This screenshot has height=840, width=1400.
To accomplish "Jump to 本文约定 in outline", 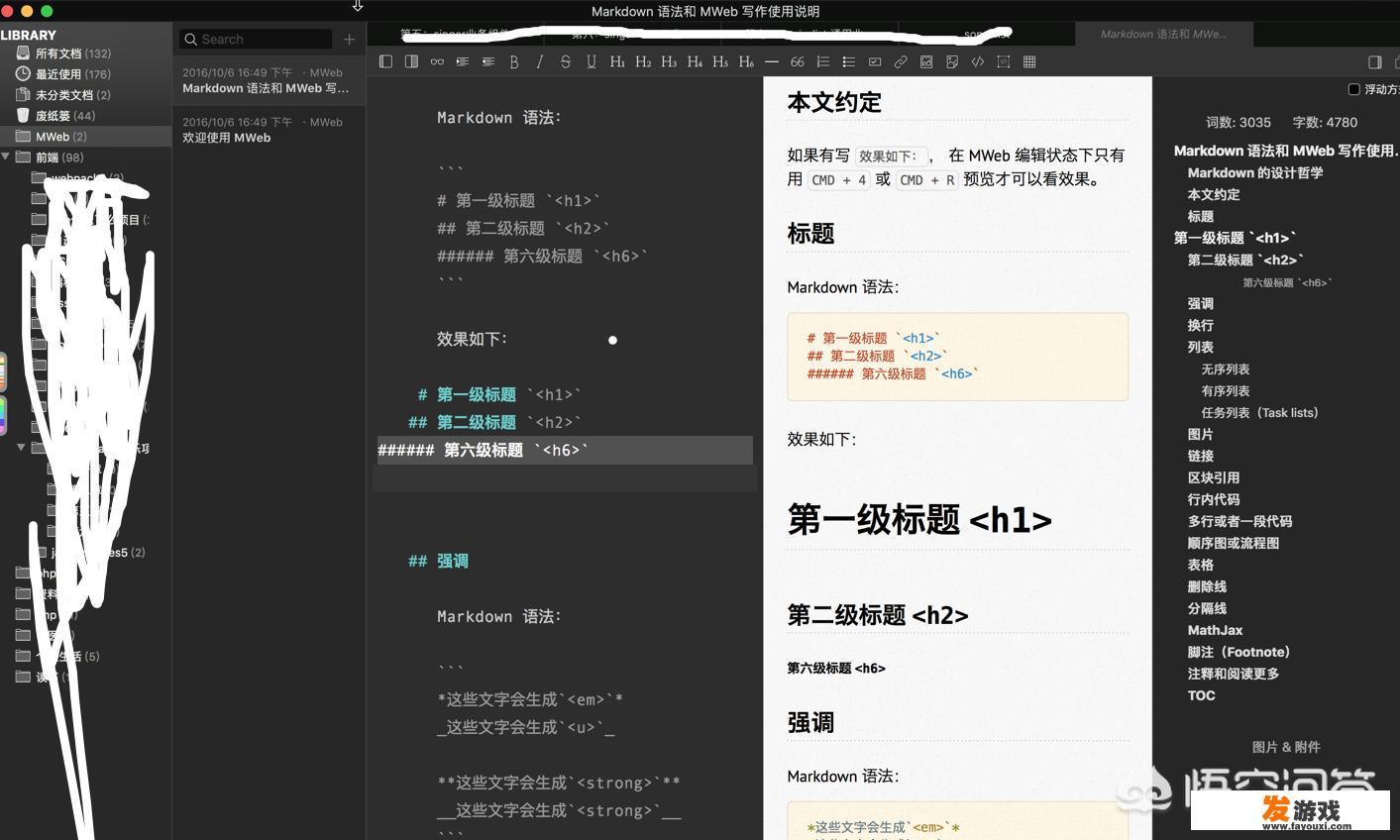I will point(1214,194).
